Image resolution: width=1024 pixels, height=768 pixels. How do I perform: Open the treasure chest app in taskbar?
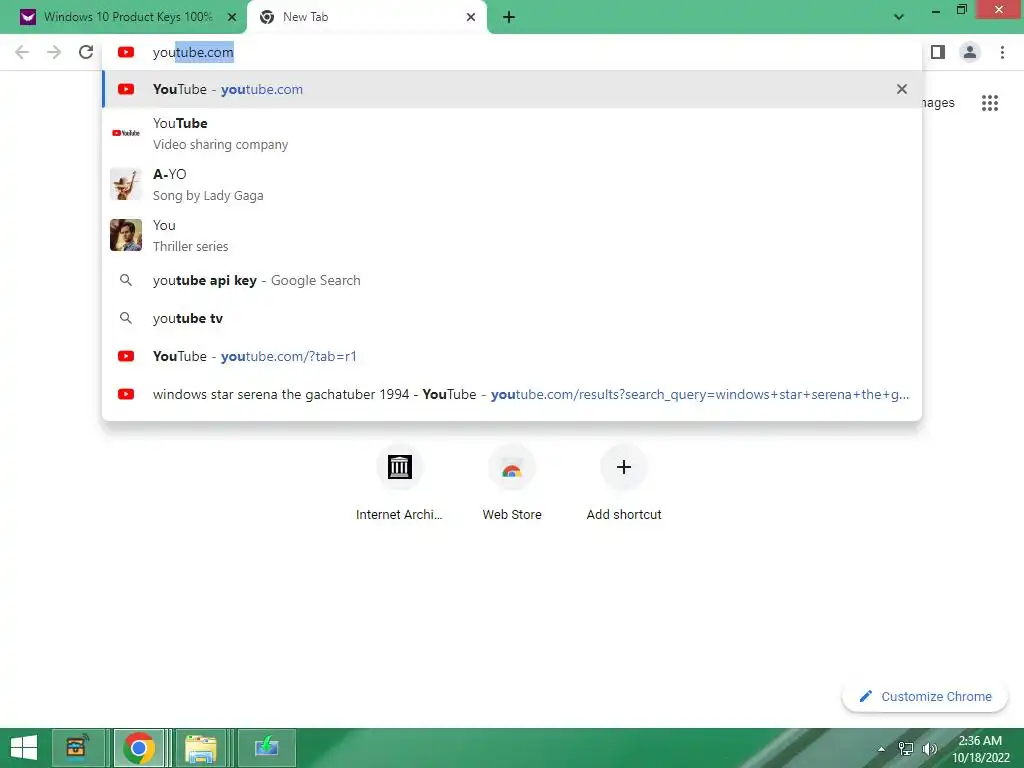(x=78, y=748)
